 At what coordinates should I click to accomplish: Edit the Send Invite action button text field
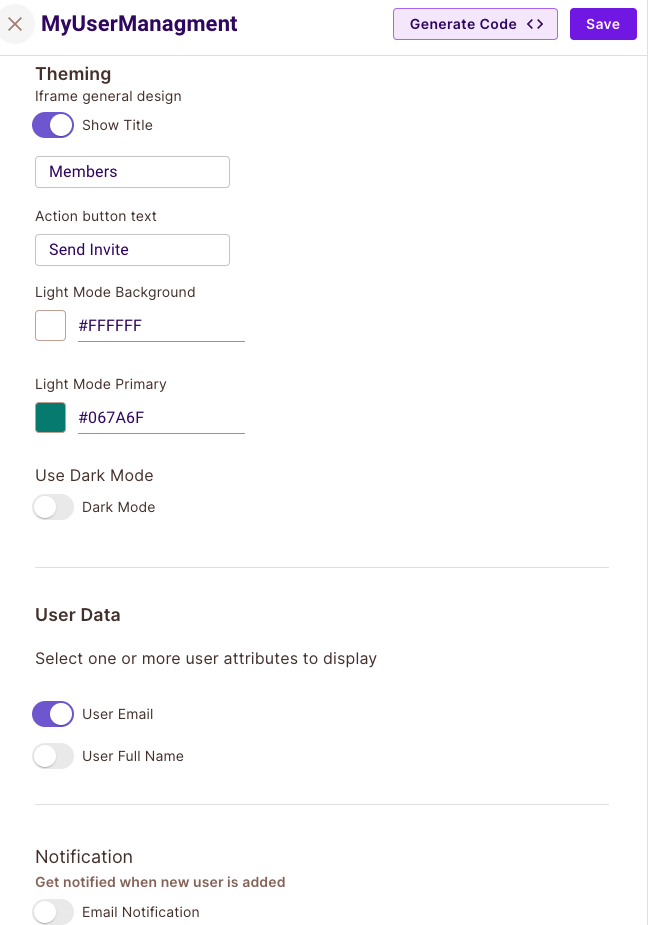point(132,250)
